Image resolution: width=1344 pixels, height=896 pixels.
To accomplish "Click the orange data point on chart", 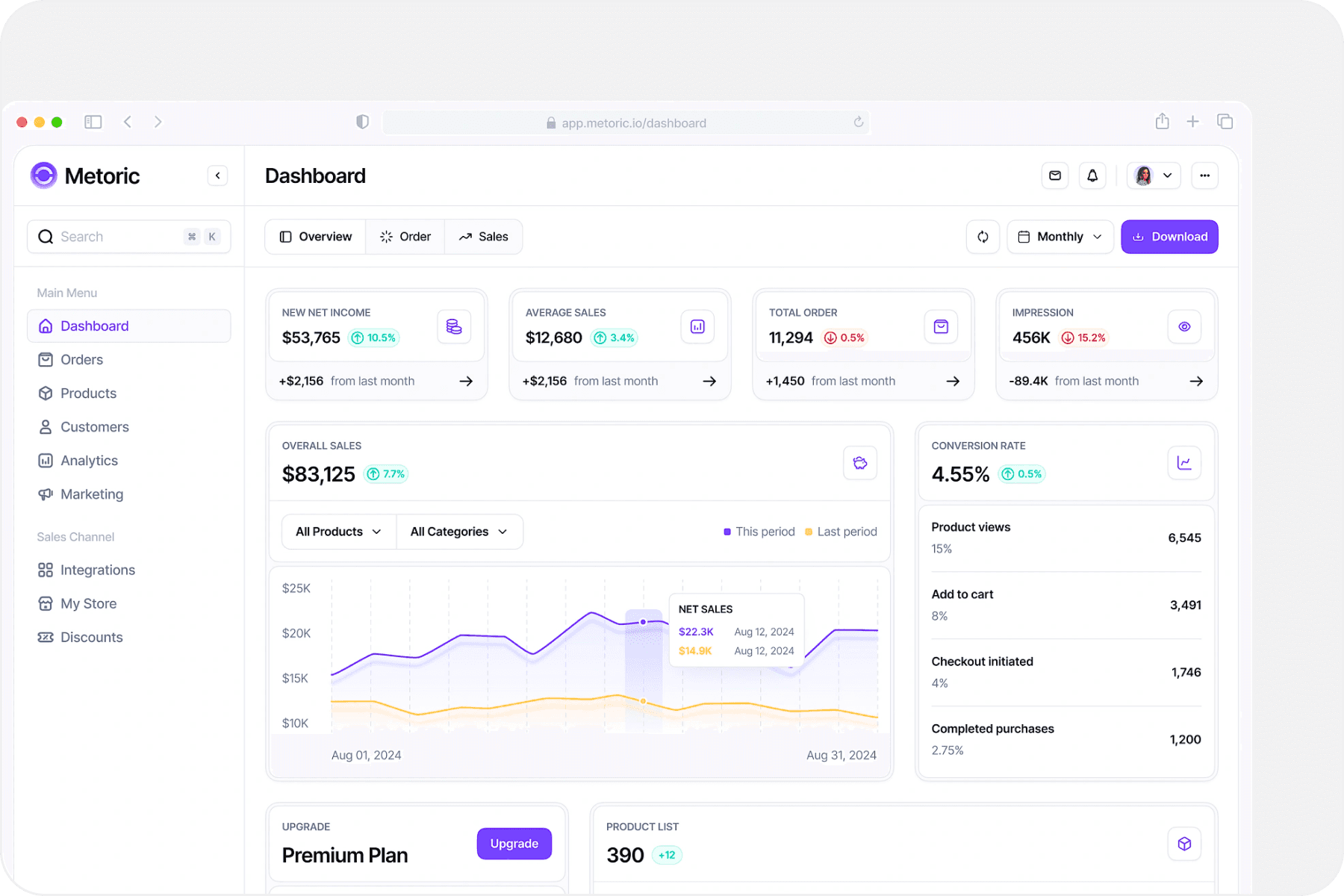I will point(643,701).
